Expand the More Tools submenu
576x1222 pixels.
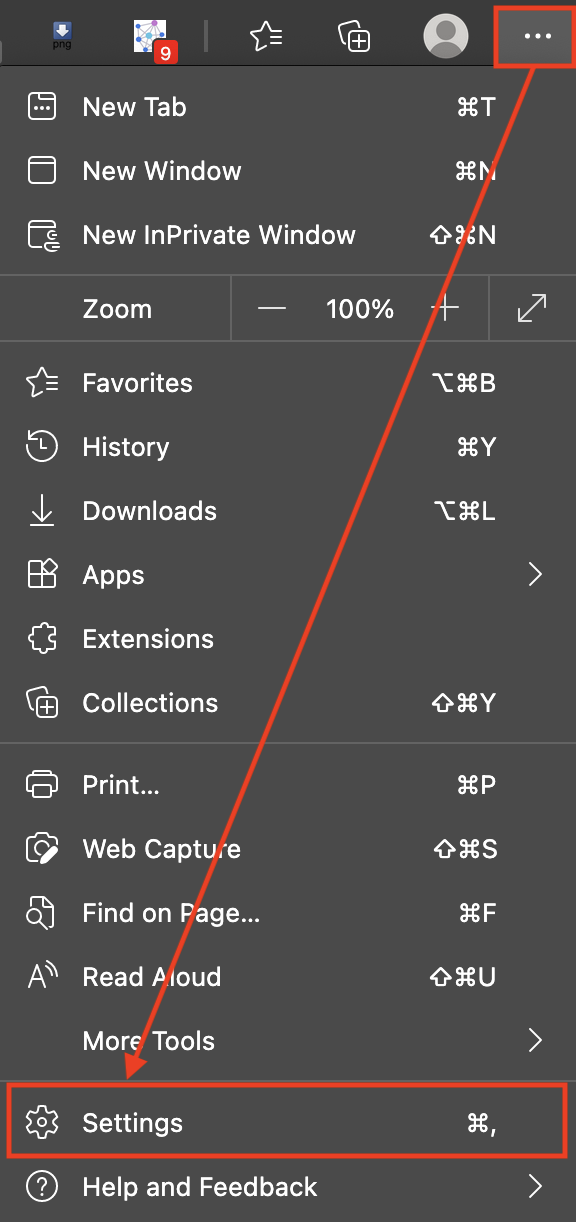(x=288, y=1041)
